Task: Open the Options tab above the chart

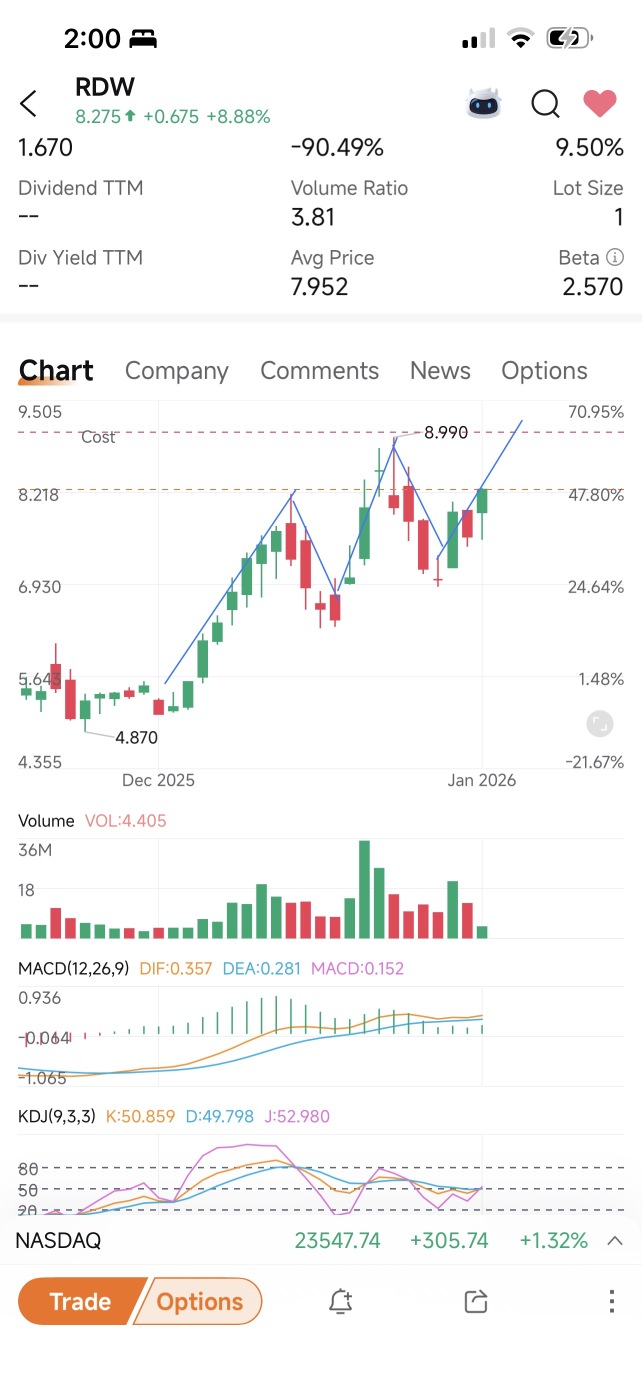Action: point(544,371)
